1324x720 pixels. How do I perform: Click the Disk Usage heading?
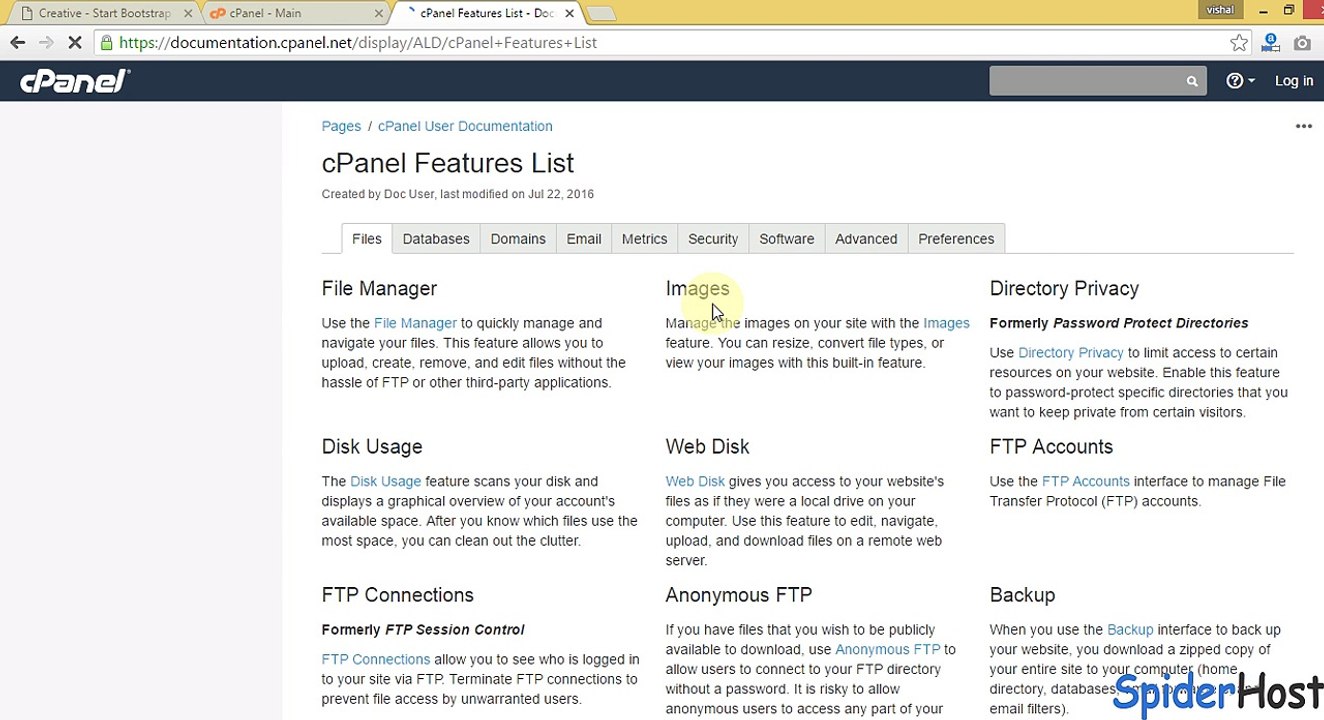click(x=372, y=446)
